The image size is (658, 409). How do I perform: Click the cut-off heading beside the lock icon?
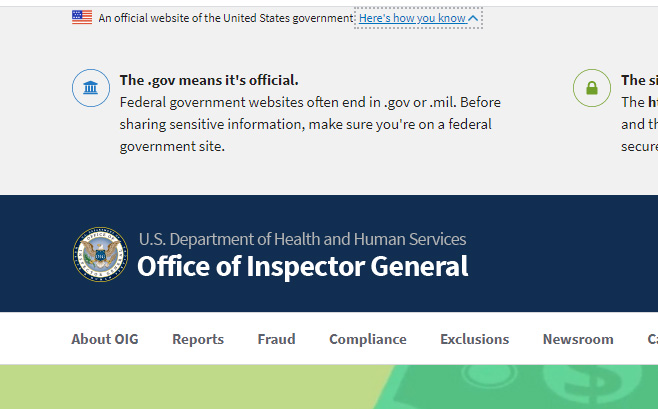click(639, 80)
